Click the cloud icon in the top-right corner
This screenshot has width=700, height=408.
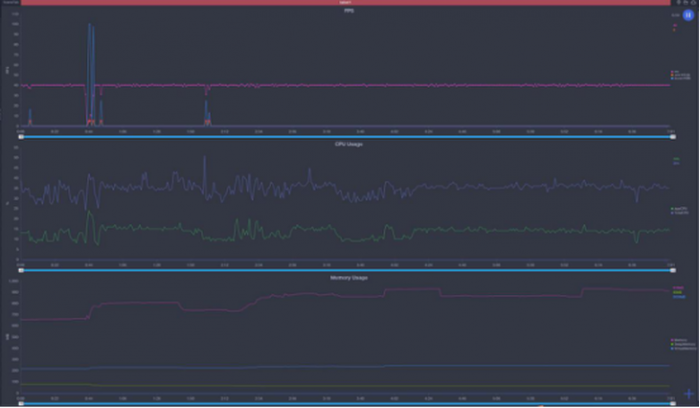click(695, 3)
